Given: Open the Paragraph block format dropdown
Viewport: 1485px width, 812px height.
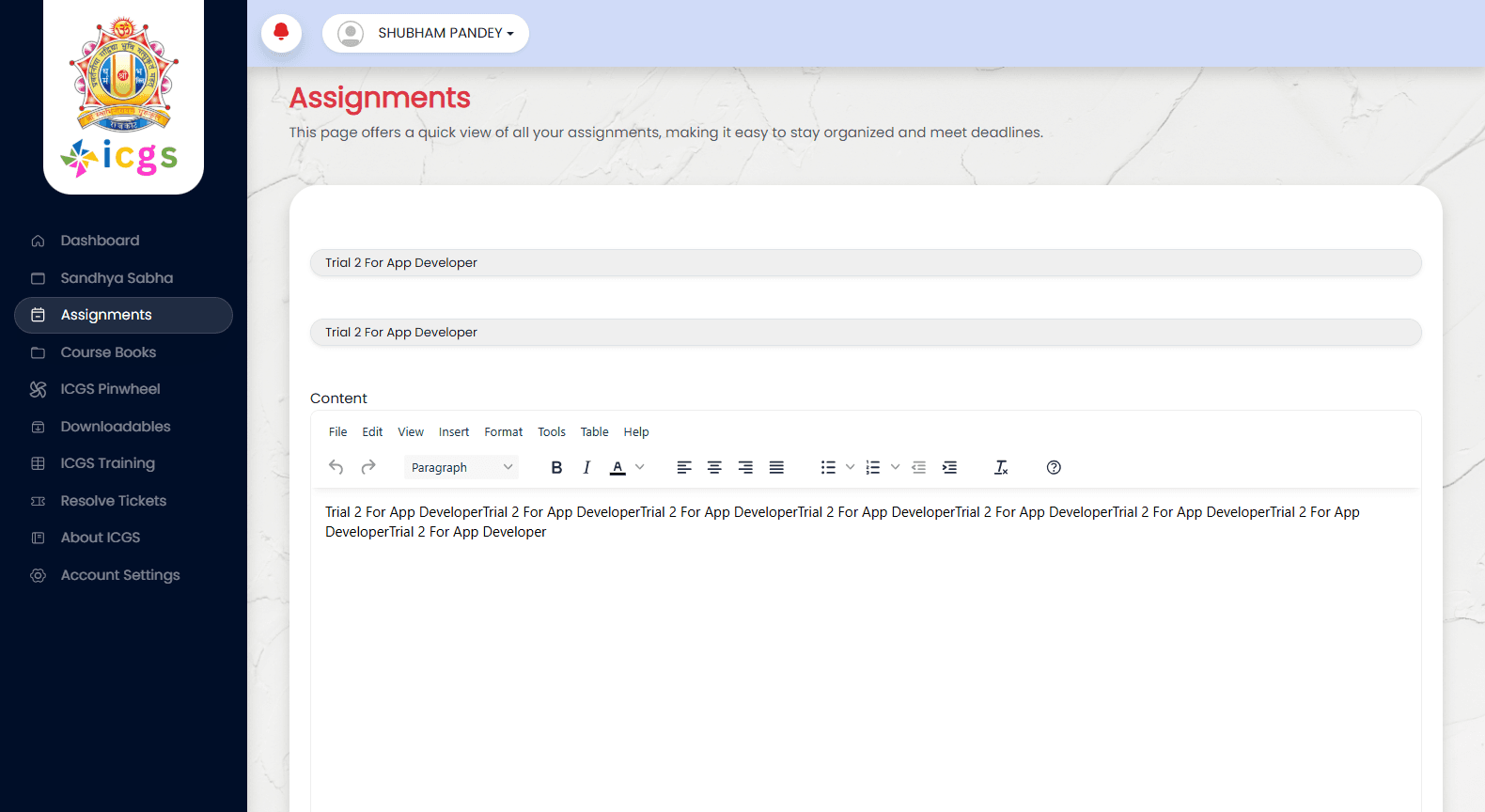Looking at the screenshot, I should (x=461, y=467).
